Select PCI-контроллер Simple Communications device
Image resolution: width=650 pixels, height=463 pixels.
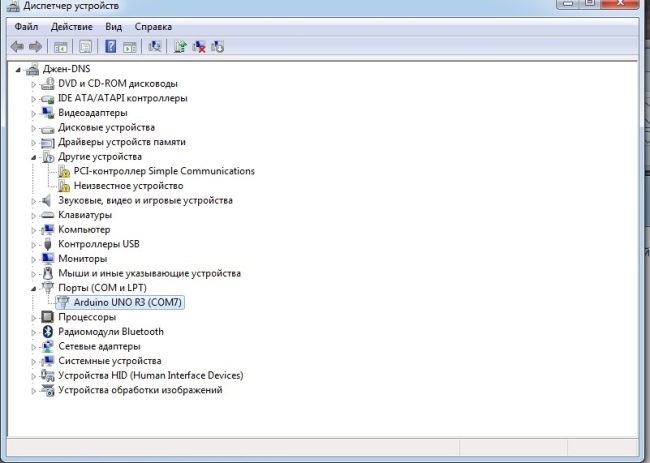pos(164,171)
